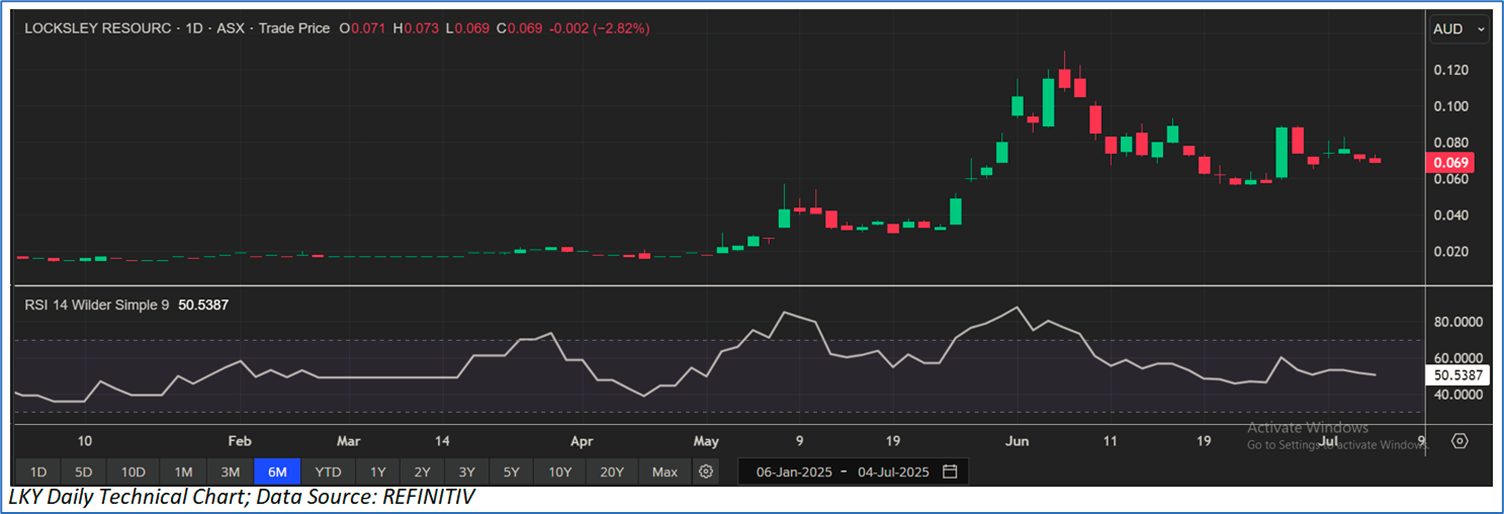Select the 1D time range
The image size is (1504, 514).
pos(38,472)
